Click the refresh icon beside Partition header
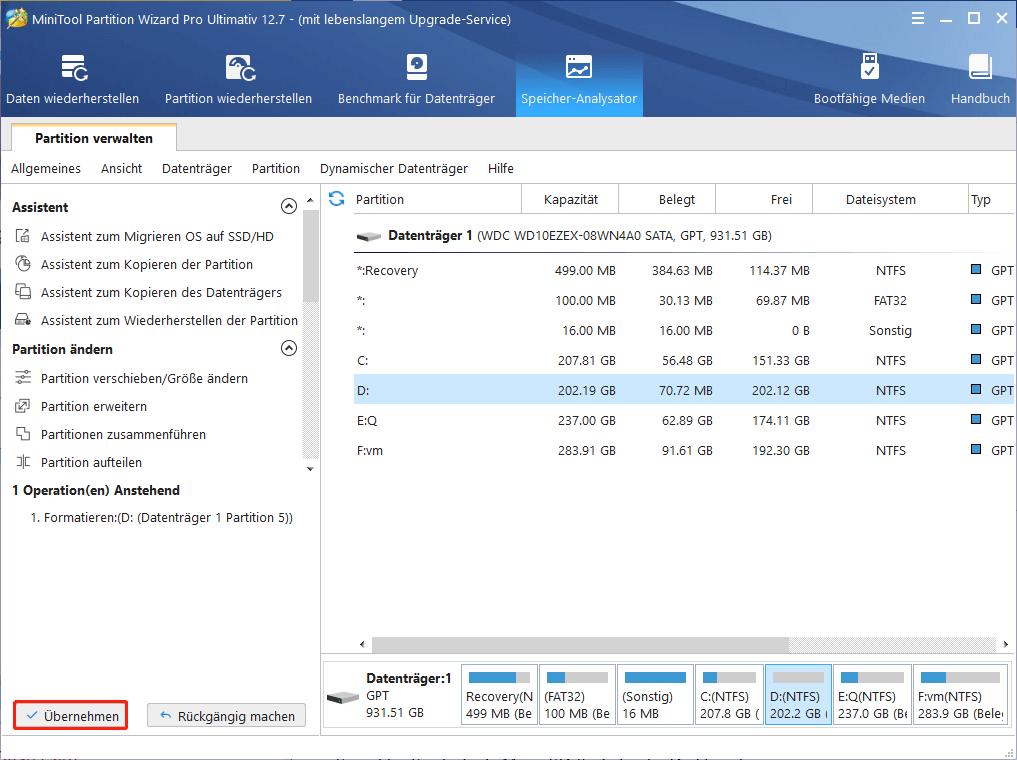This screenshot has height=760, width=1017. tap(337, 198)
